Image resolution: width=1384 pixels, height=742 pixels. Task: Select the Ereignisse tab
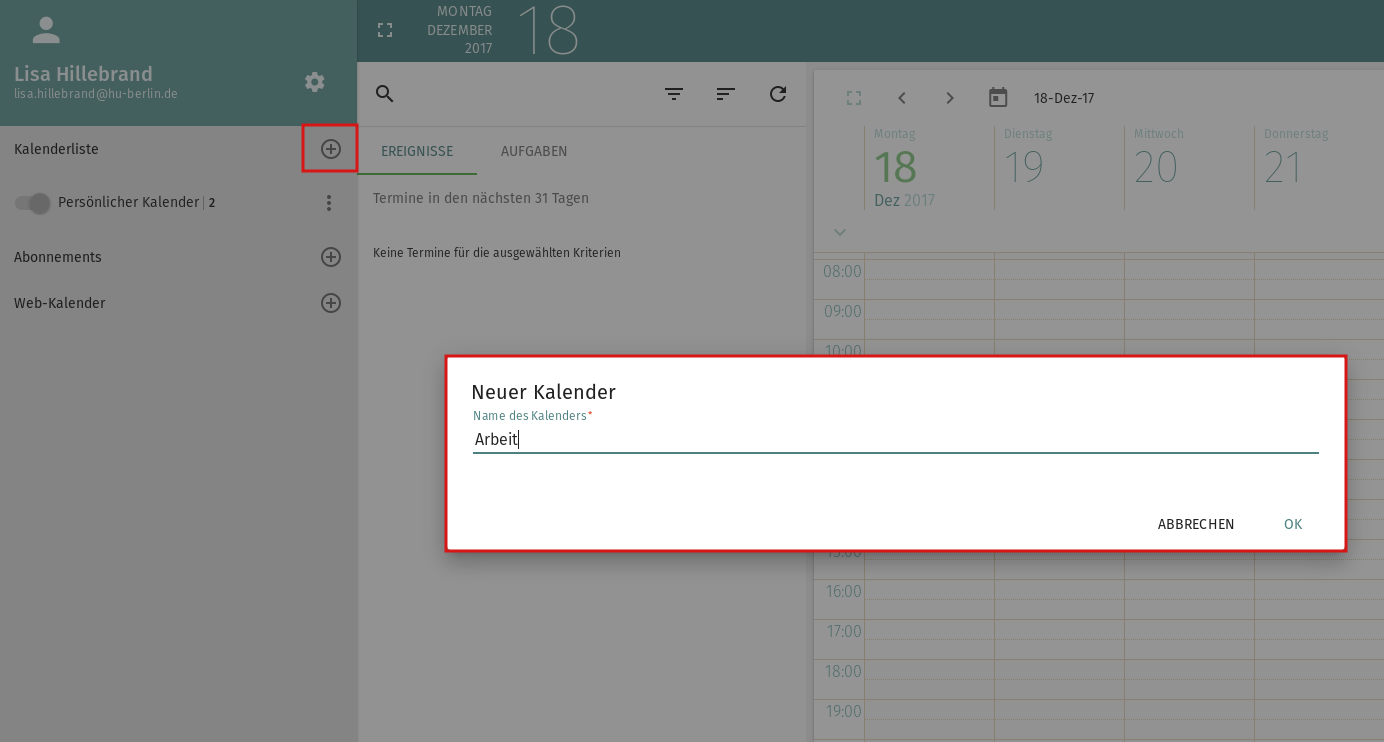[417, 151]
